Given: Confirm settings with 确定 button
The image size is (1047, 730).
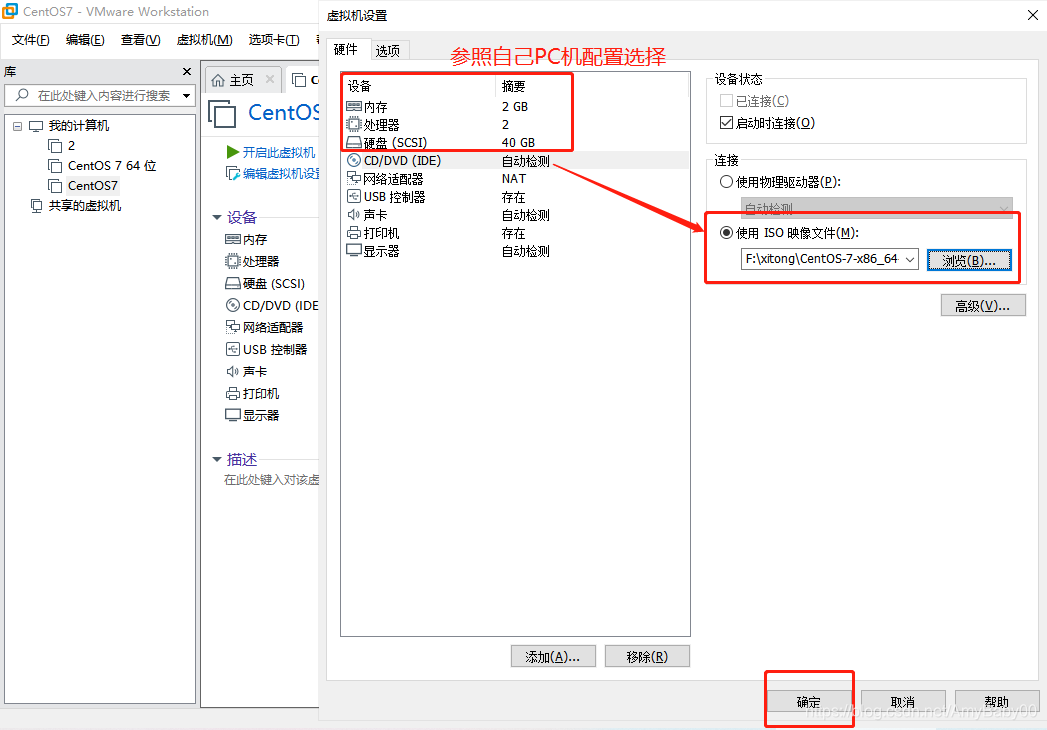Looking at the screenshot, I should [x=809, y=702].
